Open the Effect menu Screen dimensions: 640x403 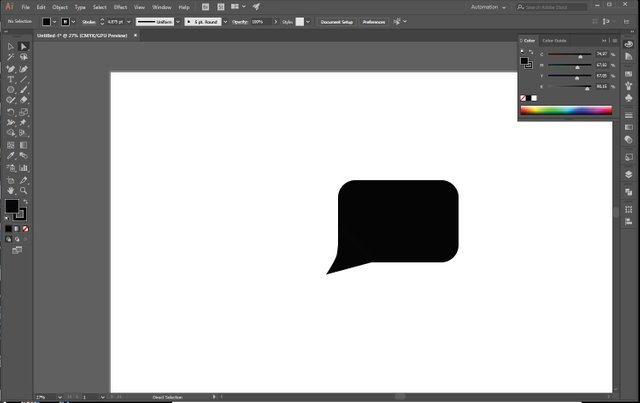(120, 7)
